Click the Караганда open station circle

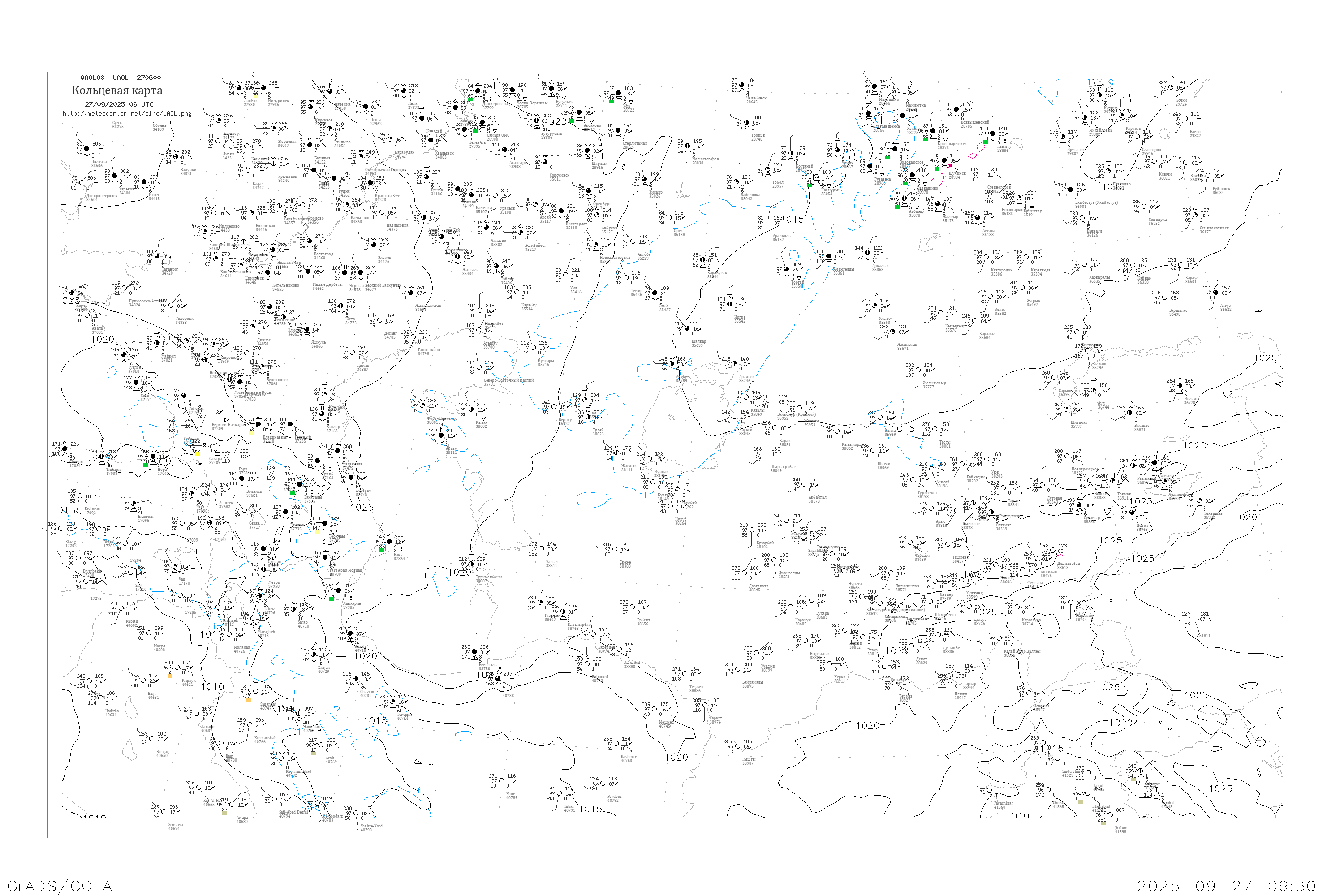click(1027, 257)
